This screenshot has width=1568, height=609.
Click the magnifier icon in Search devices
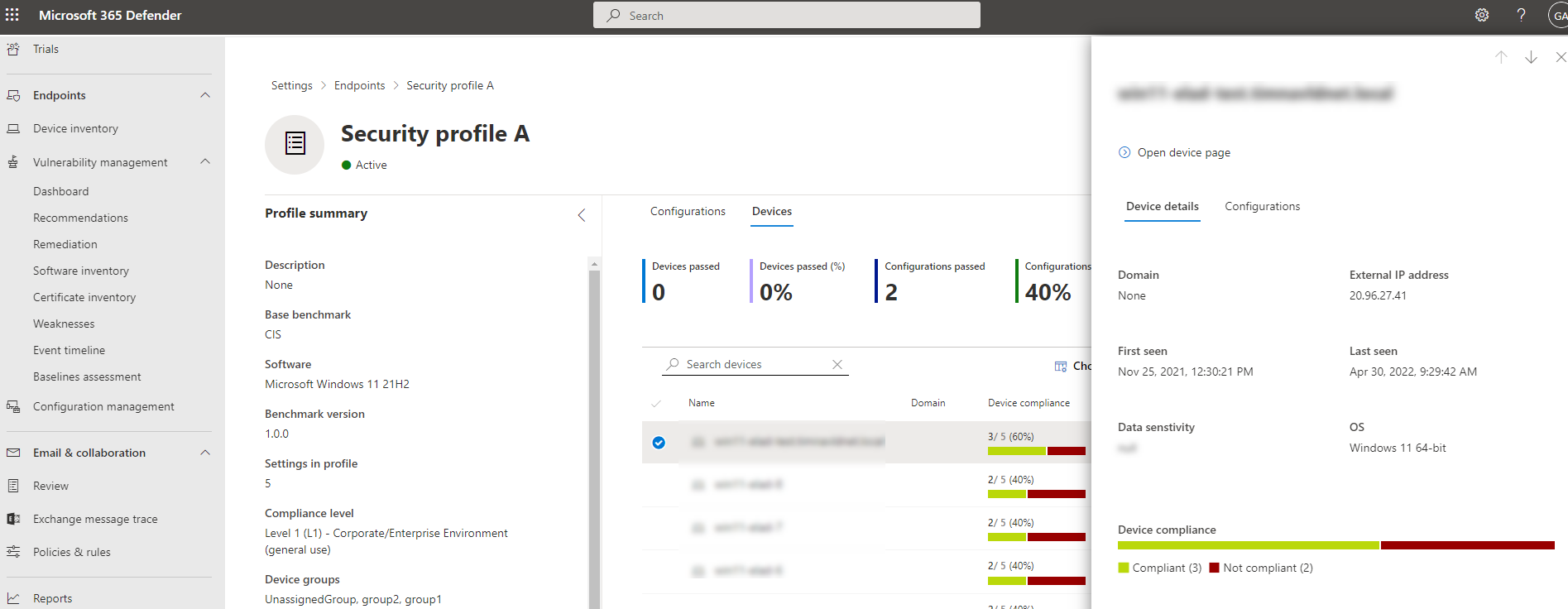[x=673, y=364]
